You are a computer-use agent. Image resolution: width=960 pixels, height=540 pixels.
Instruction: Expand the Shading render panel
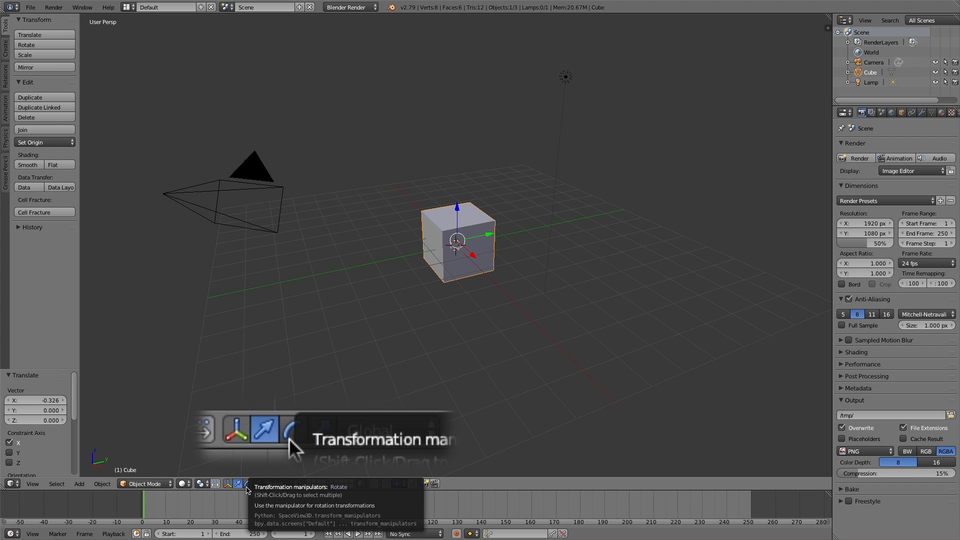(855, 352)
